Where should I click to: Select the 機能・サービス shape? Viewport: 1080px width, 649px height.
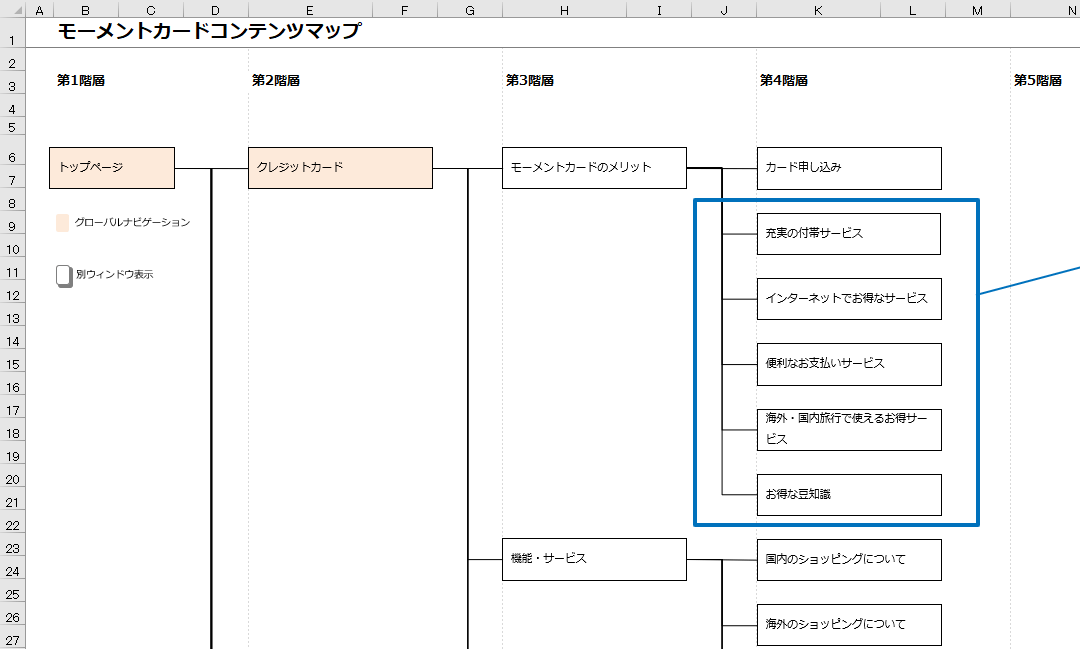594,559
